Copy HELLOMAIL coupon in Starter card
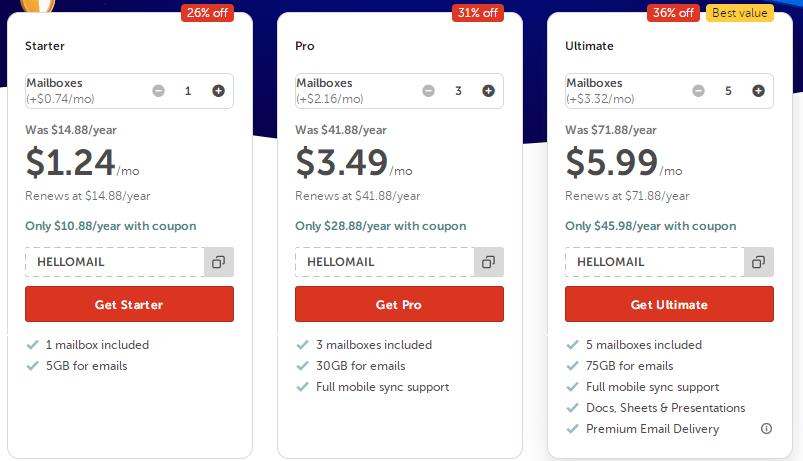The image size is (803, 461). click(218, 262)
